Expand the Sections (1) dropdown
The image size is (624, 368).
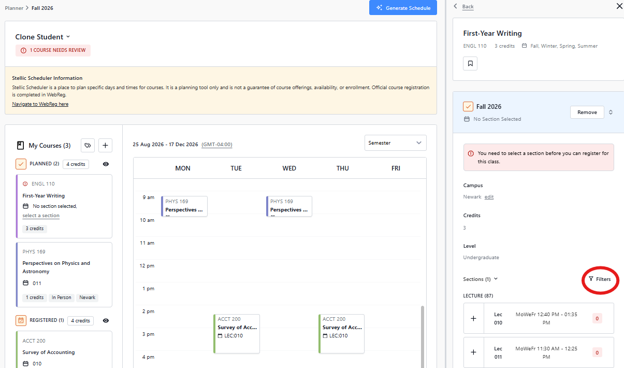(480, 279)
